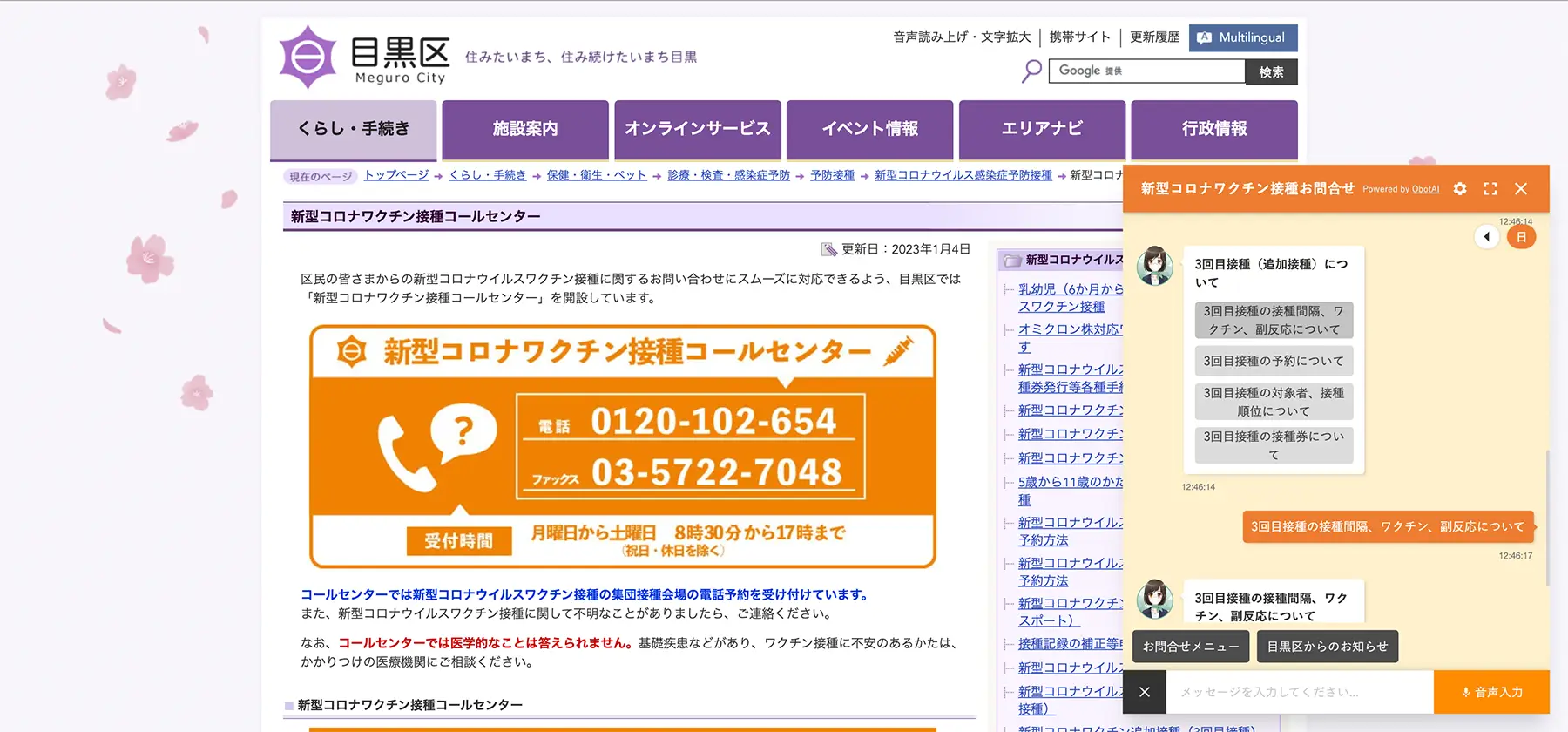This screenshot has height=732, width=1568.
Task: Click the chat back arrow icon
Action: [x=1487, y=236]
